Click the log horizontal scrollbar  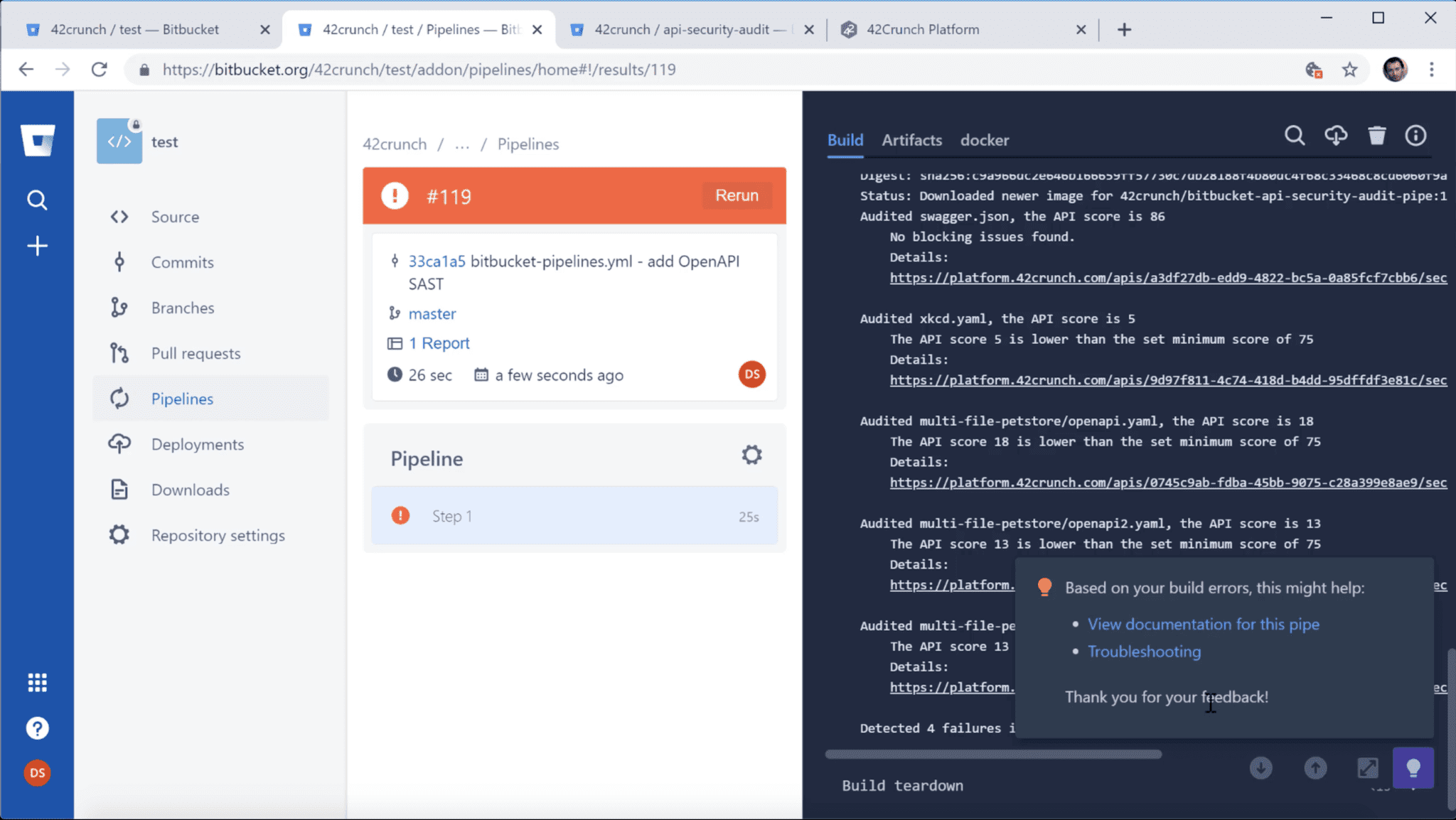(x=993, y=755)
